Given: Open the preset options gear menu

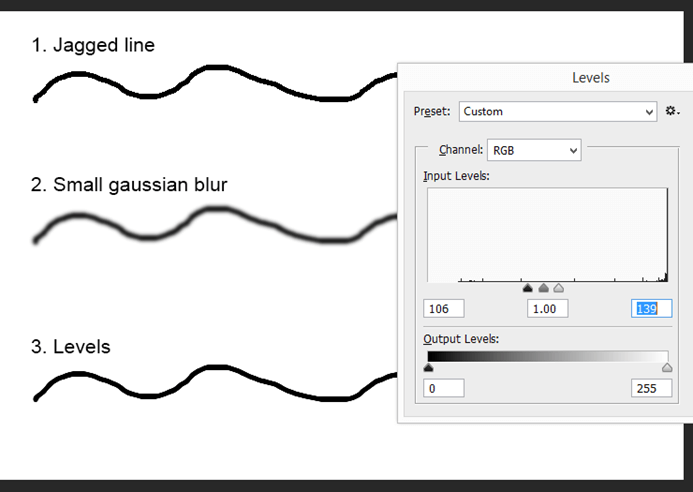Looking at the screenshot, I should tap(672, 111).
